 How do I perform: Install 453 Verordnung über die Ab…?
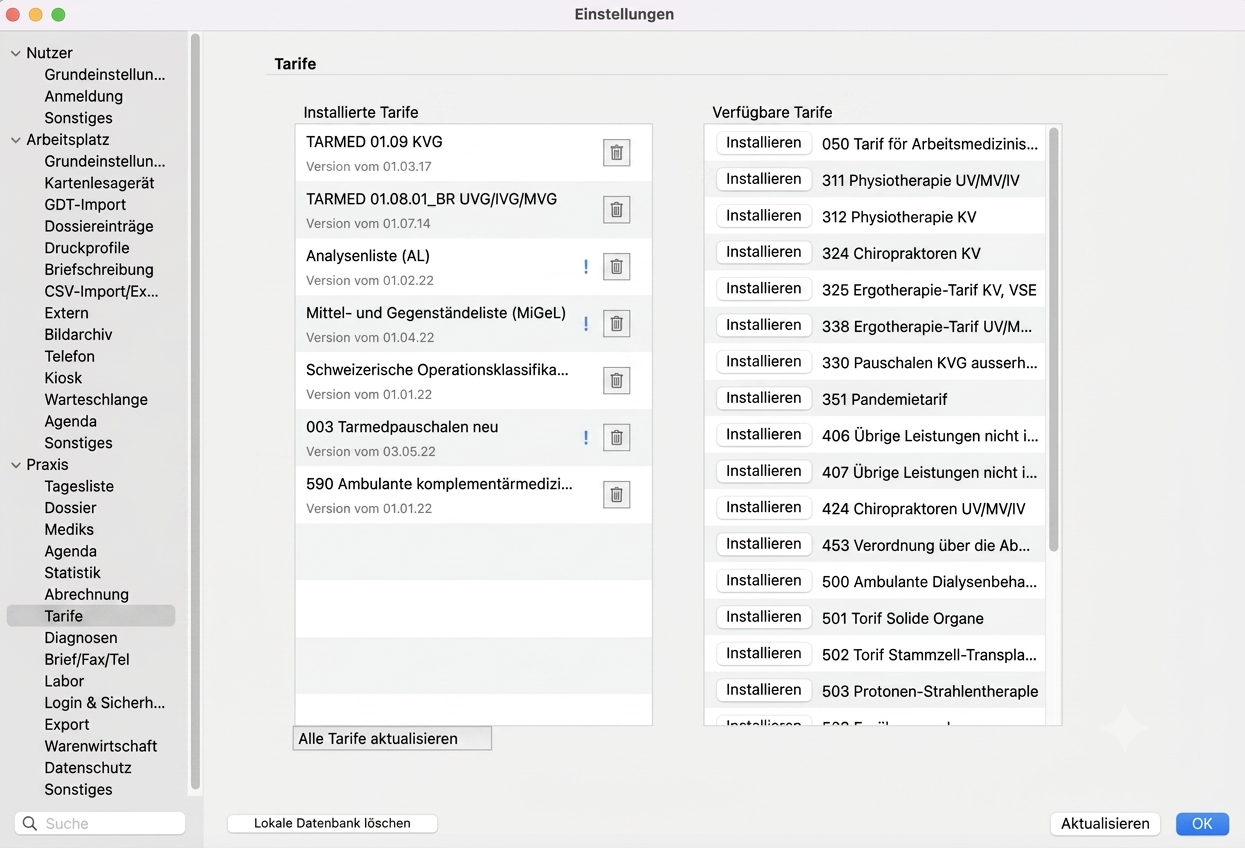(764, 544)
